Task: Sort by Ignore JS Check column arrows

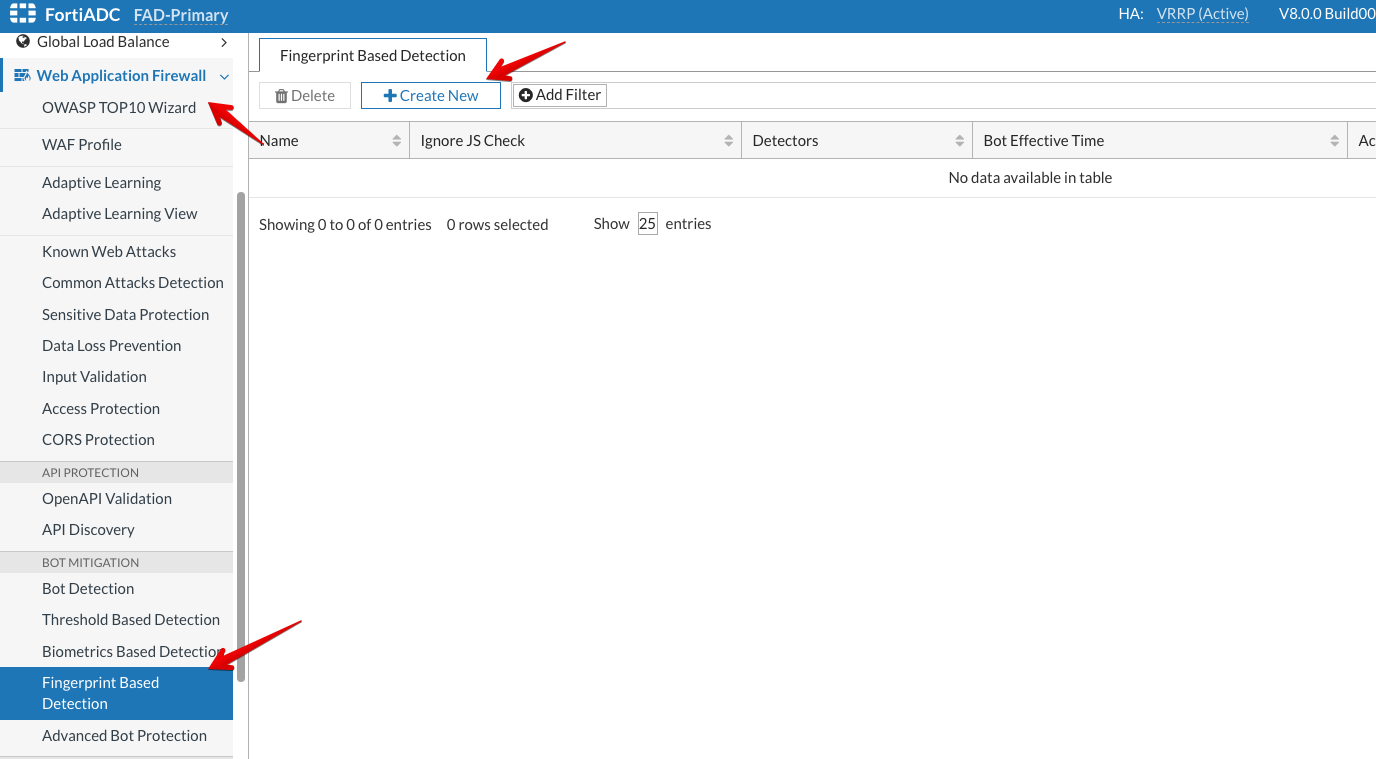Action: pyautogui.click(x=729, y=141)
